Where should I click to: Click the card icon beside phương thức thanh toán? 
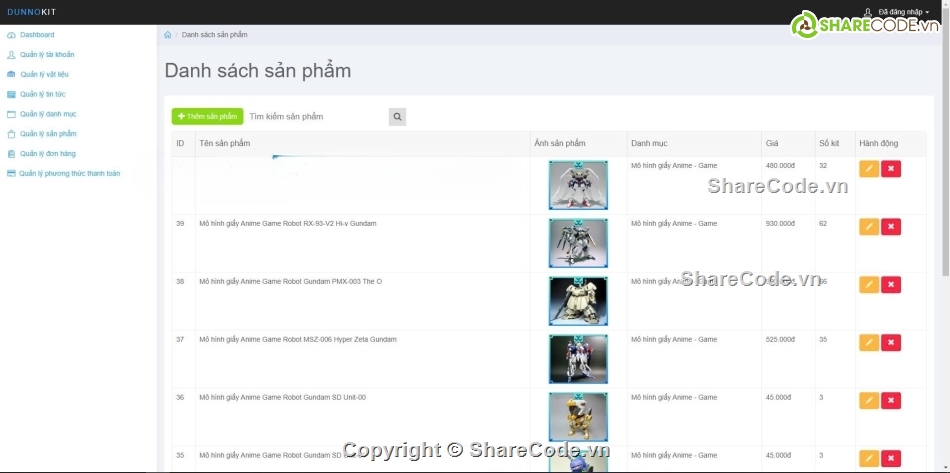pos(11,173)
